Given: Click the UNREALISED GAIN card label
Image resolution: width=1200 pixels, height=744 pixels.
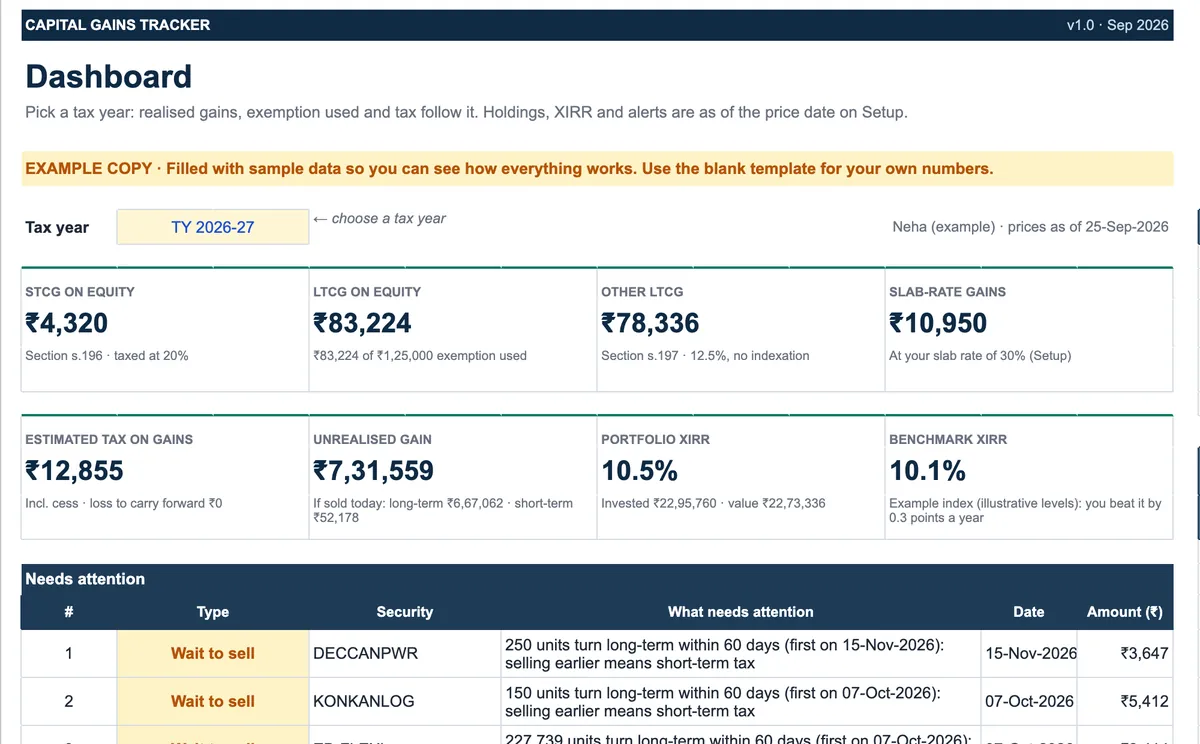Looking at the screenshot, I should click(x=373, y=439).
